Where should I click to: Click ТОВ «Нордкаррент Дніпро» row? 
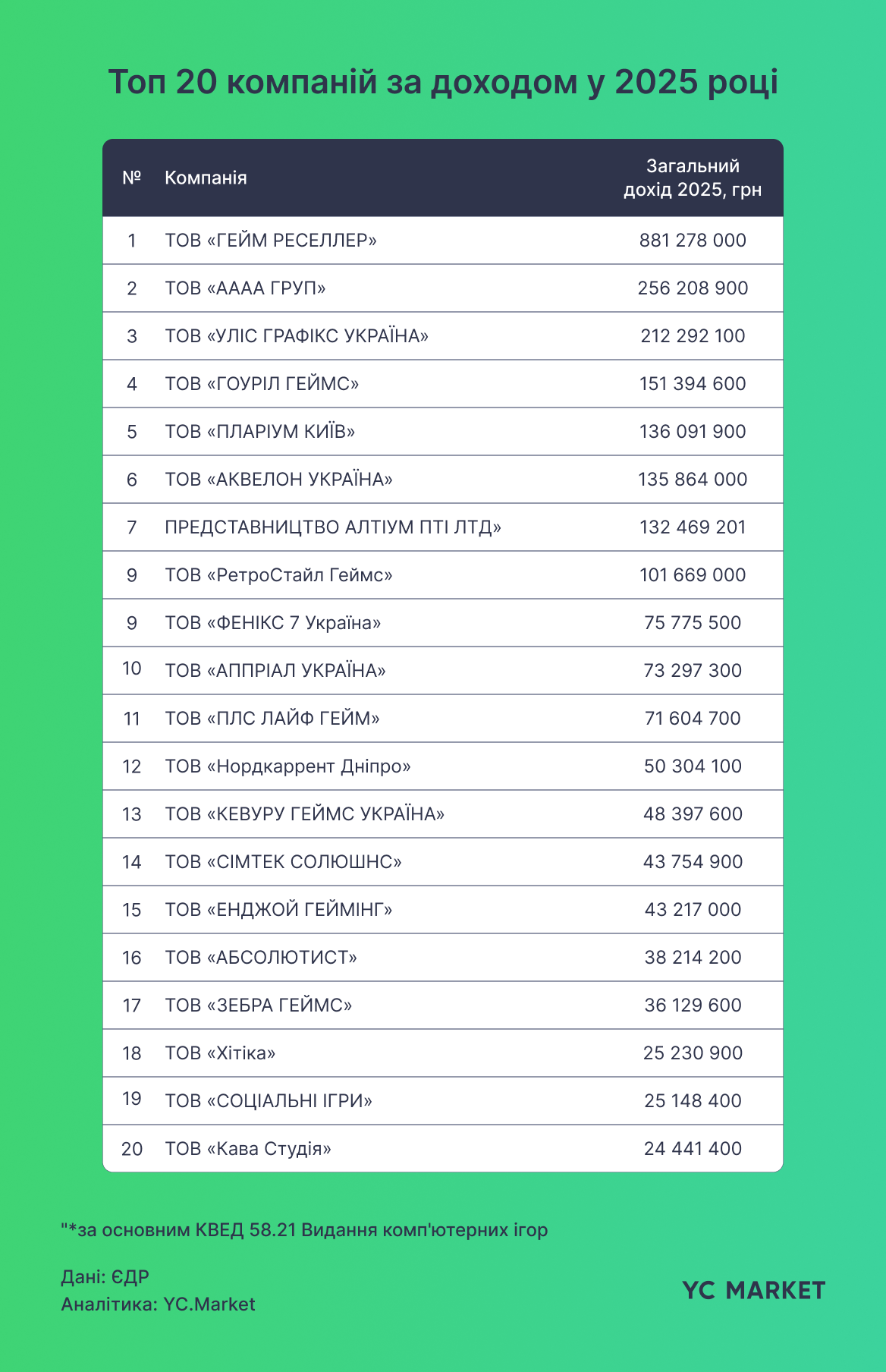[443, 766]
